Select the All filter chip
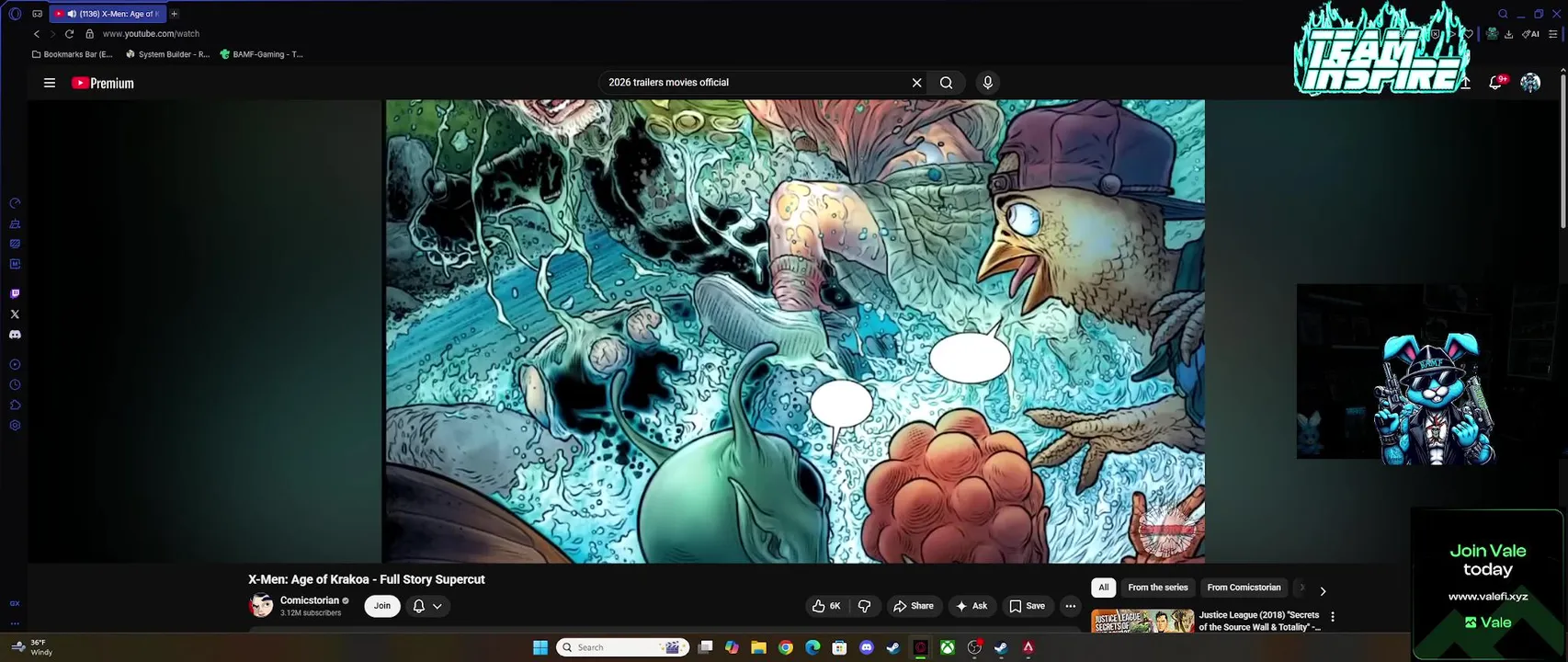Screen dimensions: 1568x662 tap(1104, 588)
